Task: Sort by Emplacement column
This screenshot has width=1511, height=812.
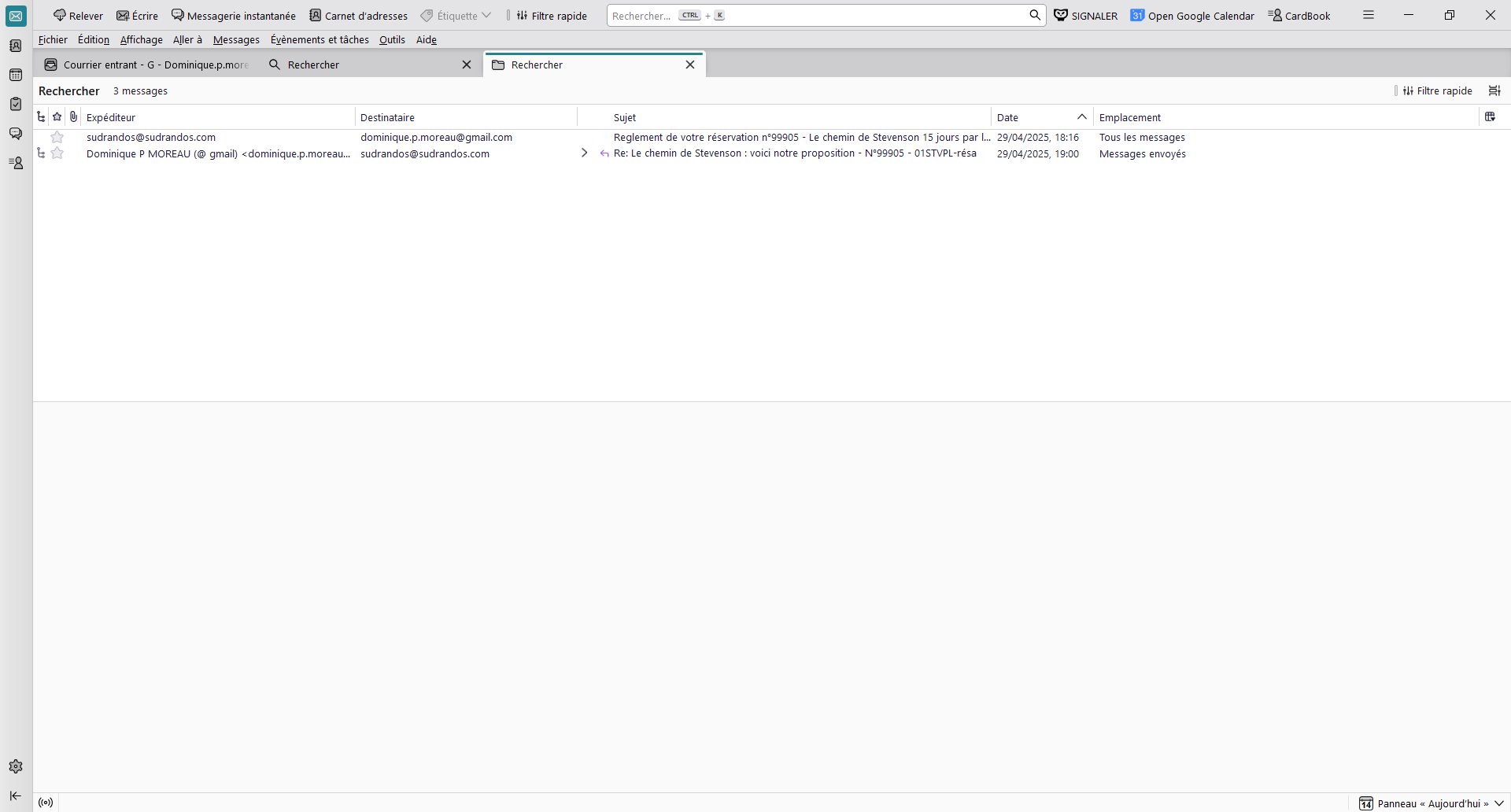Action: click(x=1286, y=117)
